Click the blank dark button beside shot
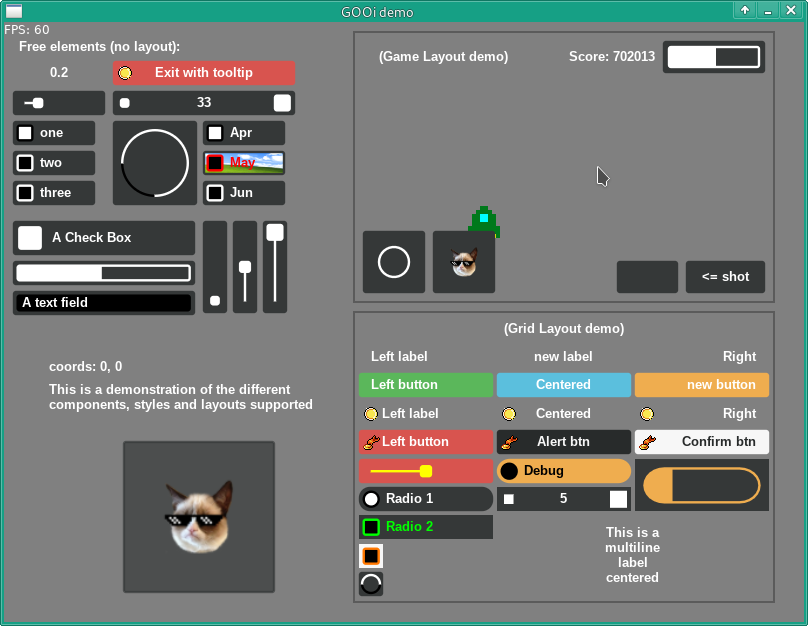Screen dimensions: 808x626 click(x=647, y=277)
